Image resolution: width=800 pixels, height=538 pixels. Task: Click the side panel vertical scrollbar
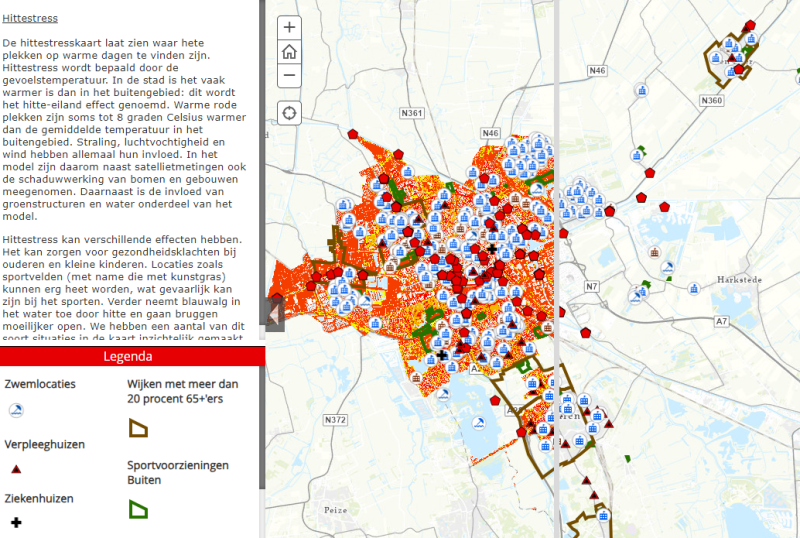[x=262, y=200]
